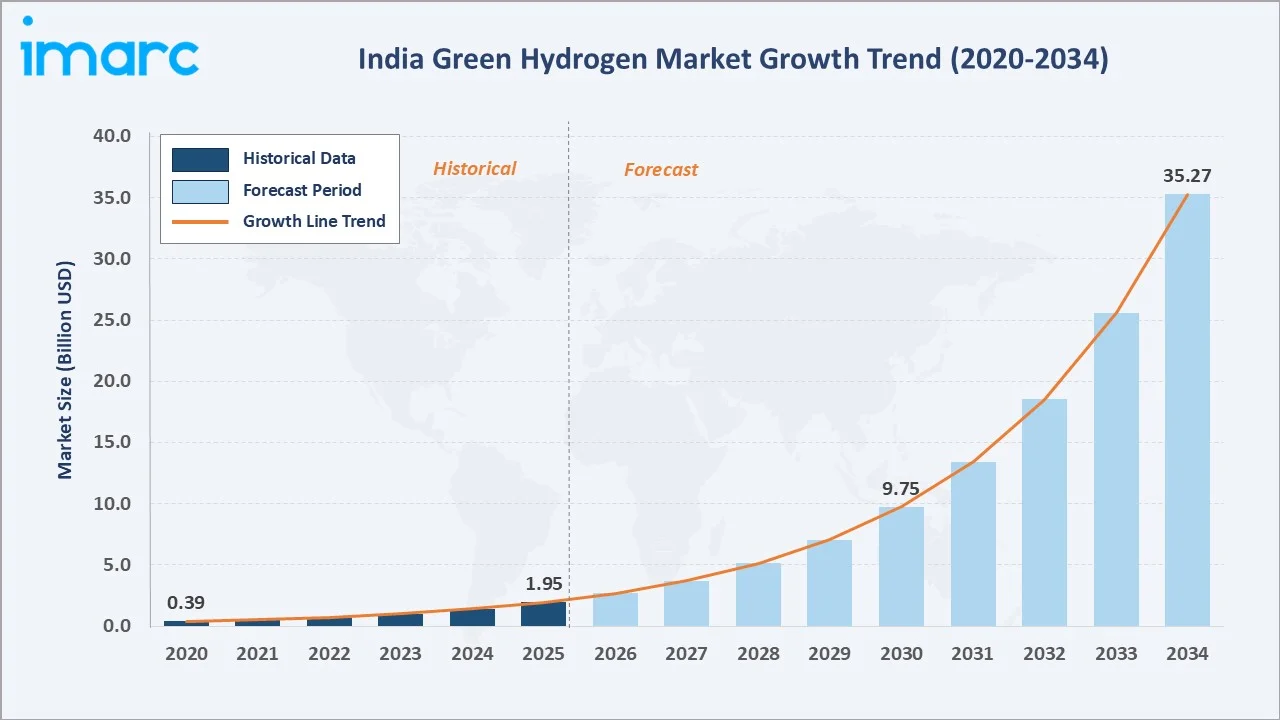
Task: Select the 2024 historical bar
Action: (x=472, y=617)
